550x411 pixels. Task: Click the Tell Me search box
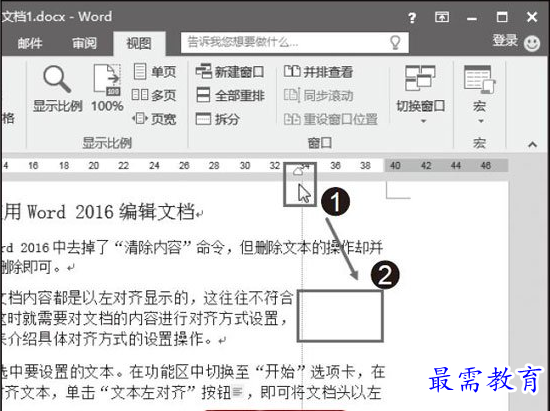295,42
